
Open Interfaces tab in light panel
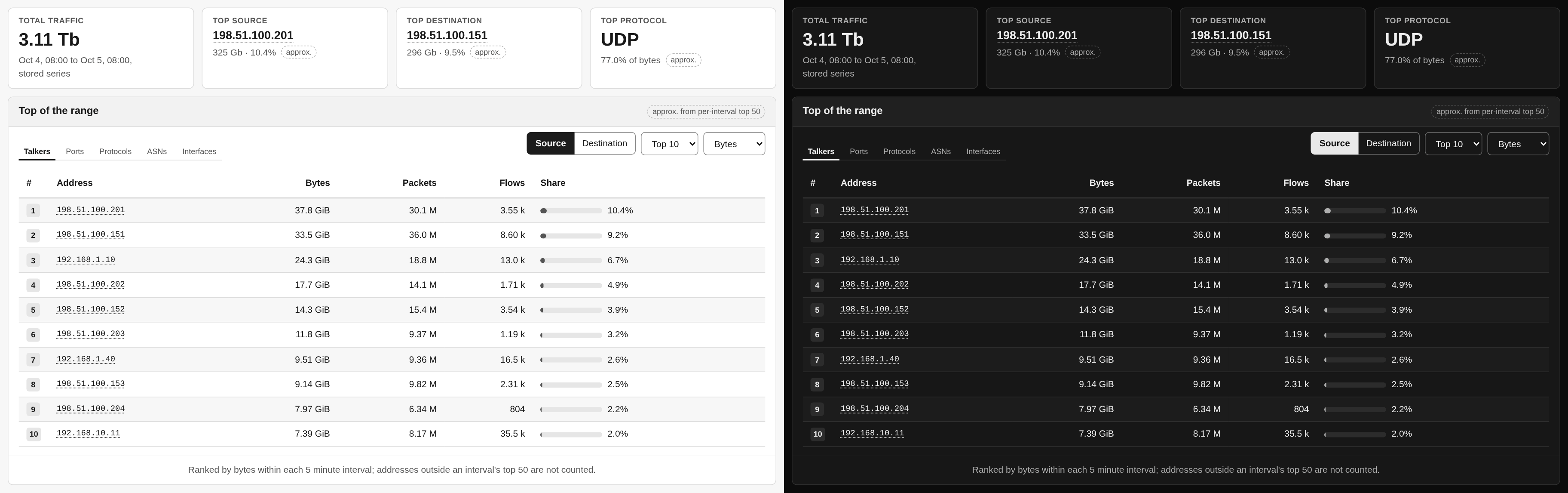[199, 151]
